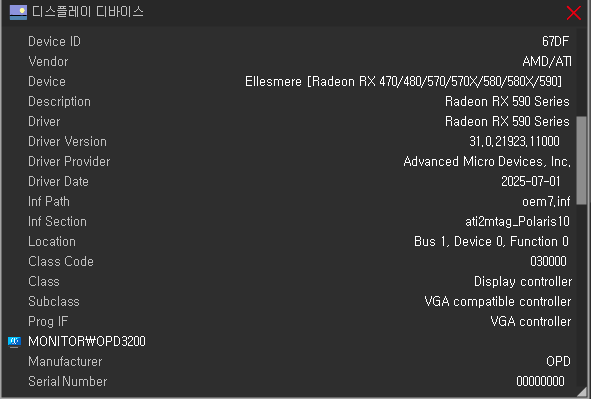Select the Driver Version value 31.0.21923.11000
This screenshot has height=399, width=591.
pyautogui.click(x=514, y=141)
